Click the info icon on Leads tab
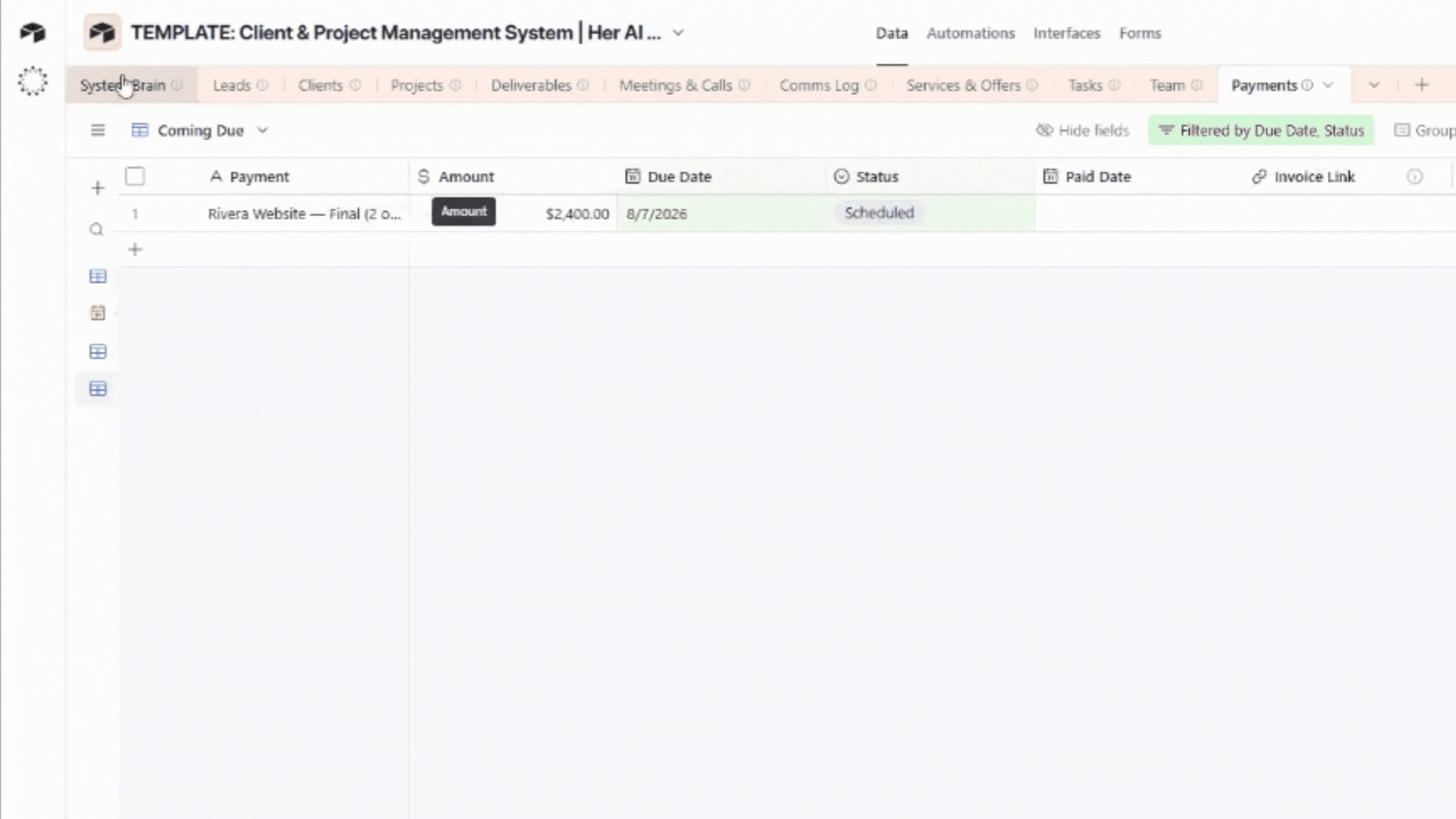The width and height of the screenshot is (1456, 819). point(262,86)
